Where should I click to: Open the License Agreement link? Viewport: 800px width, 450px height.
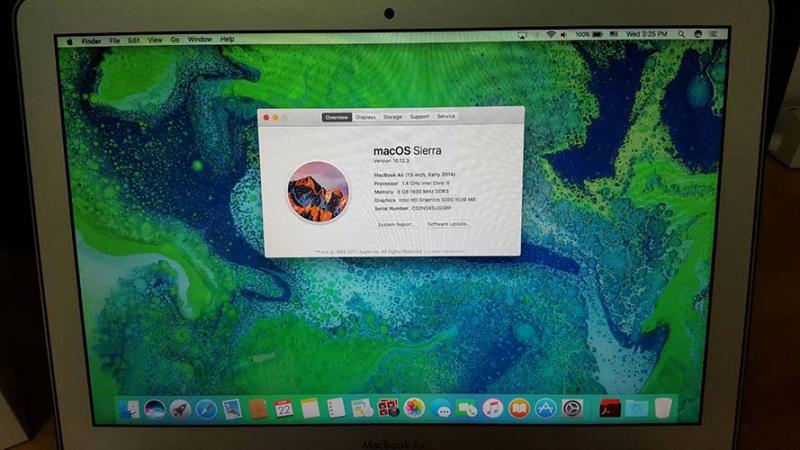(x=444, y=251)
